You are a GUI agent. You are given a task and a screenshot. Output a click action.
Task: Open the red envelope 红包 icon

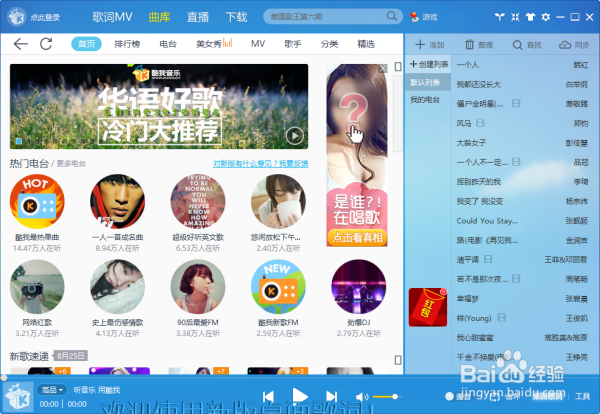coord(427,308)
